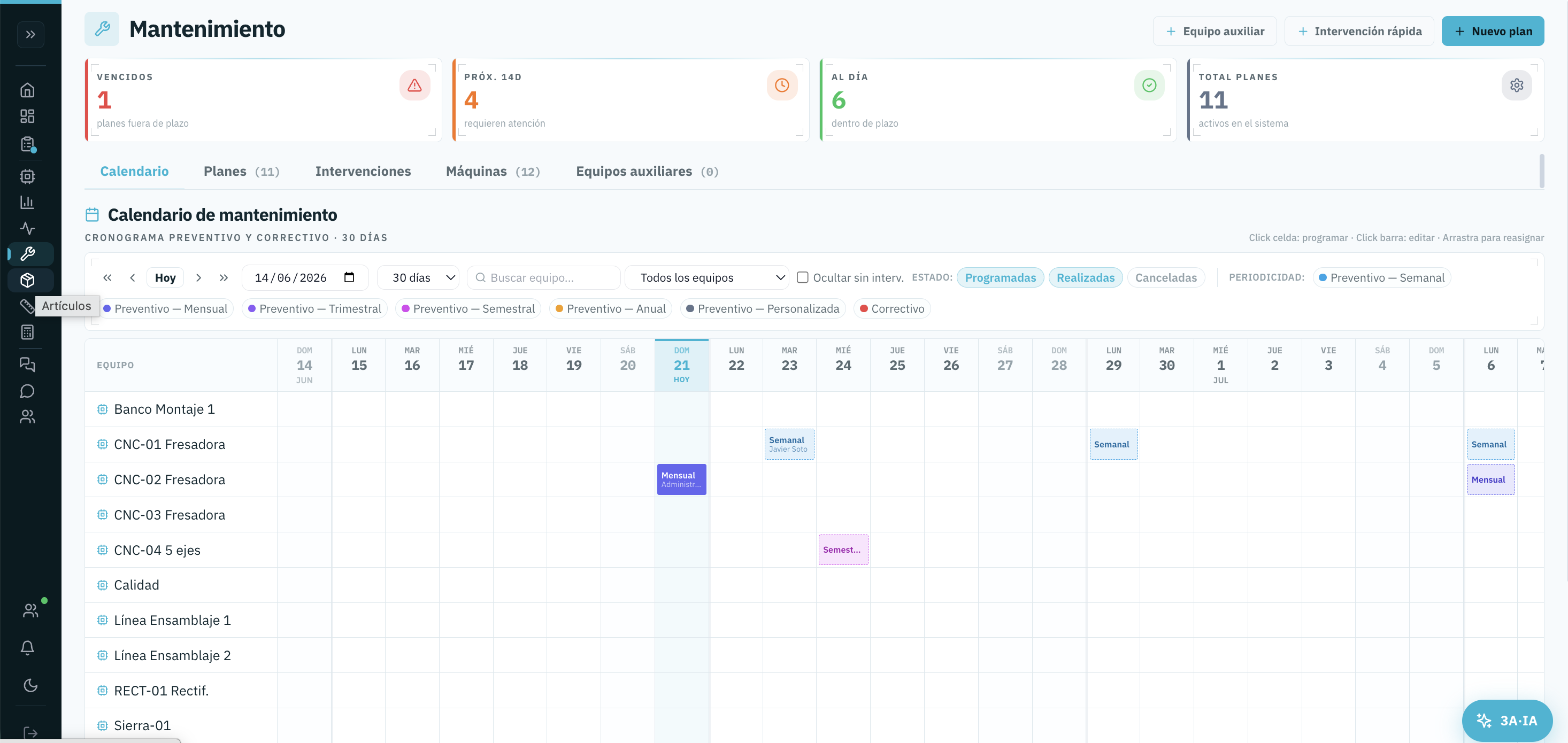Viewport: 1568px width, 743px height.
Task: Toggle dark mode with the moon icon
Action: [x=30, y=685]
